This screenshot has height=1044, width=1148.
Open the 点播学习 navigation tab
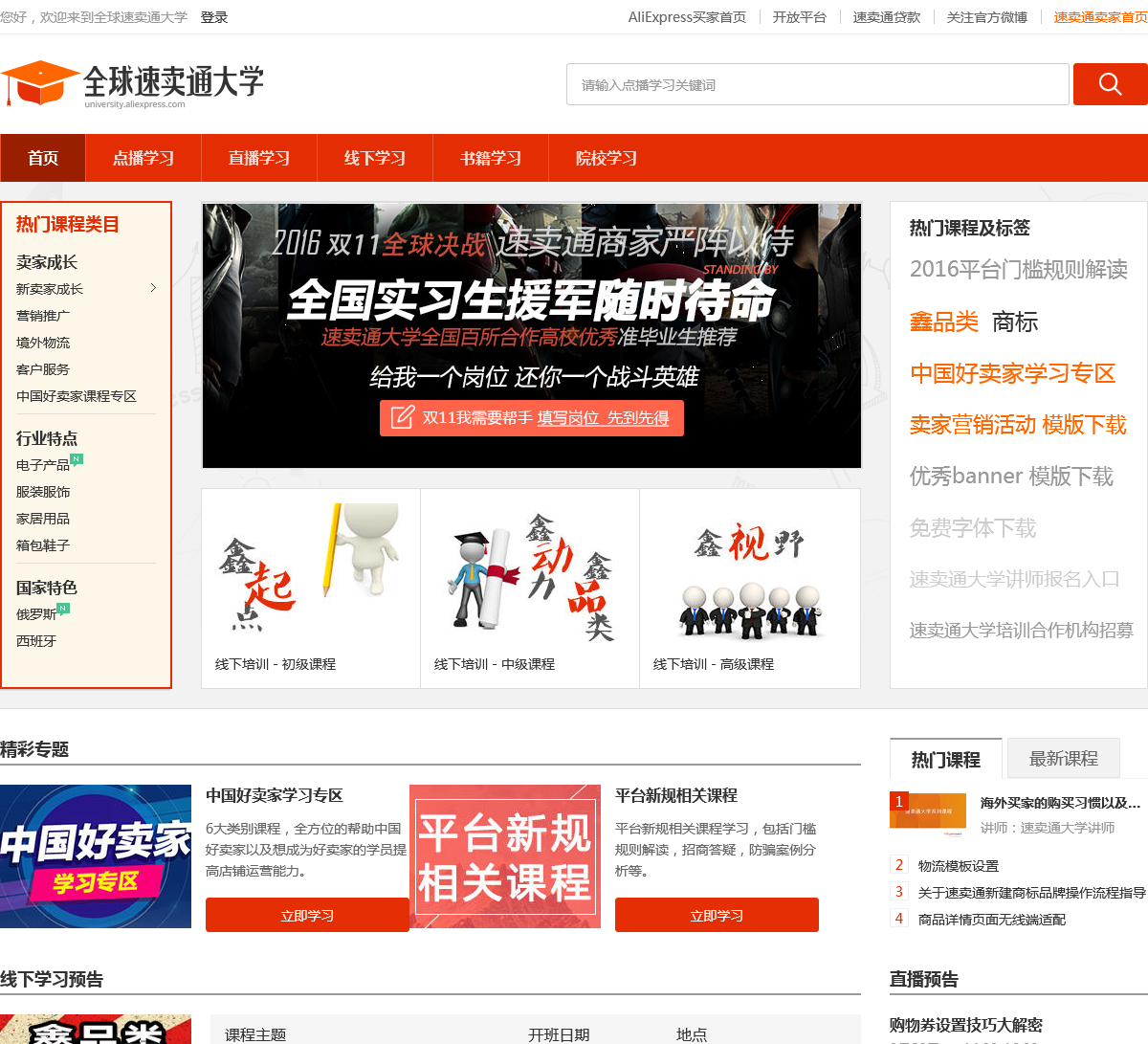(143, 158)
